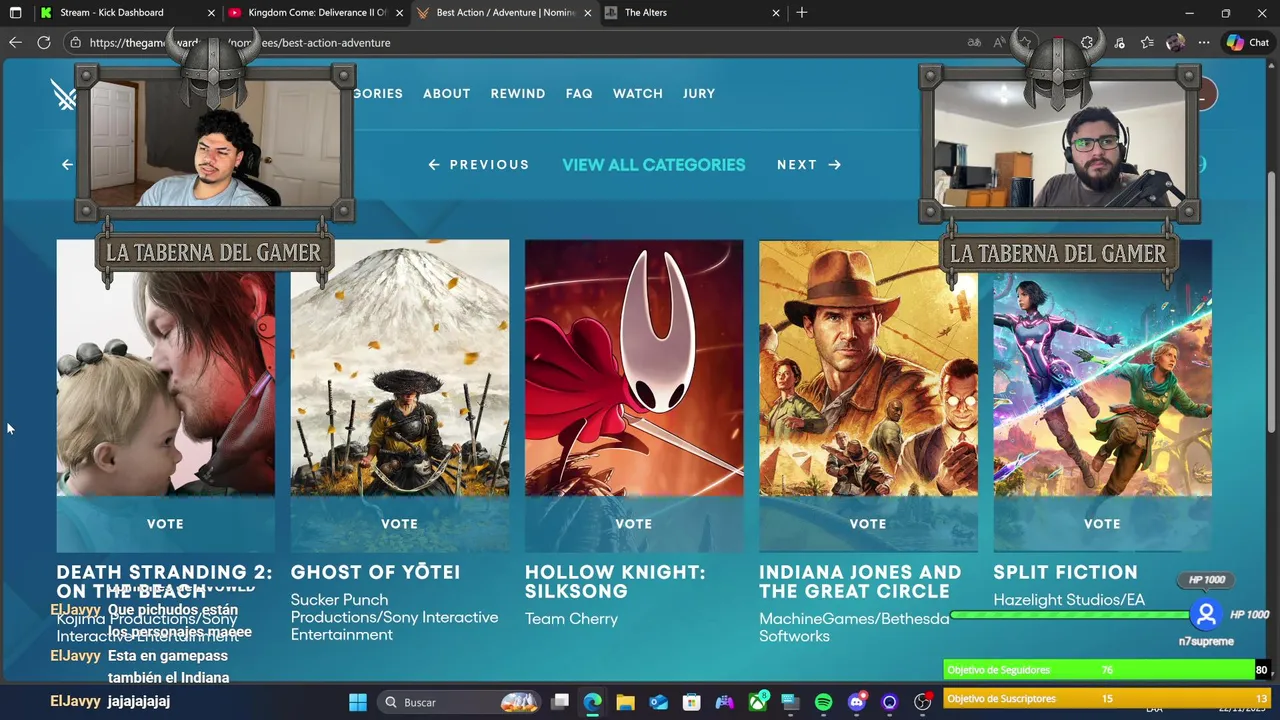Open the REWIND menu item
This screenshot has height=720, width=1280.
coord(518,93)
